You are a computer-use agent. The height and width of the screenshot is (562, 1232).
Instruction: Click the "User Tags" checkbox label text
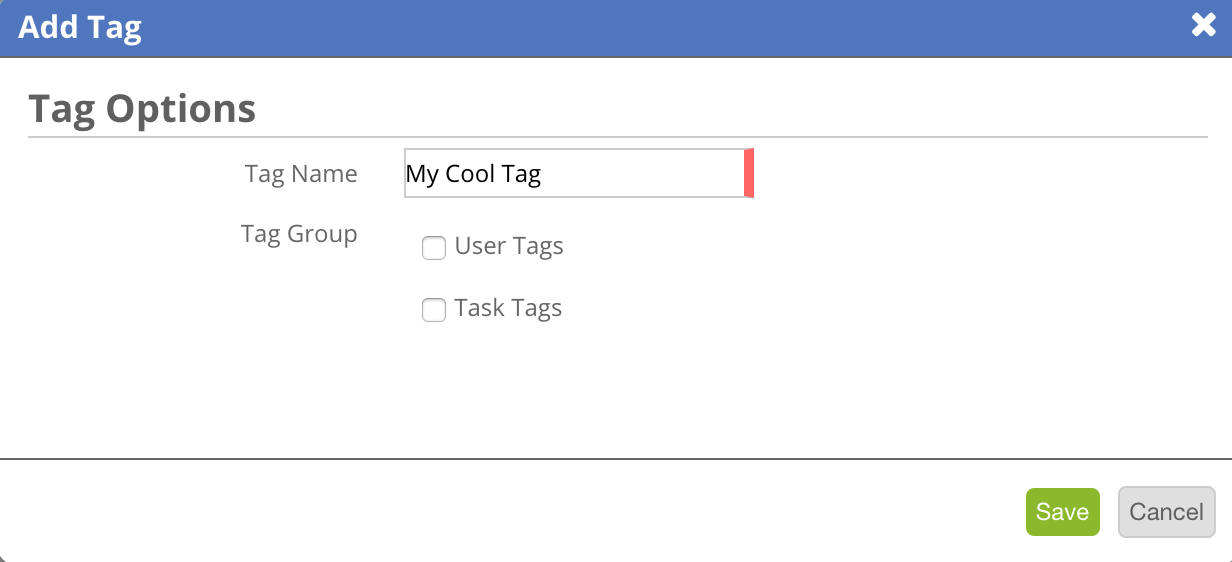(x=509, y=247)
